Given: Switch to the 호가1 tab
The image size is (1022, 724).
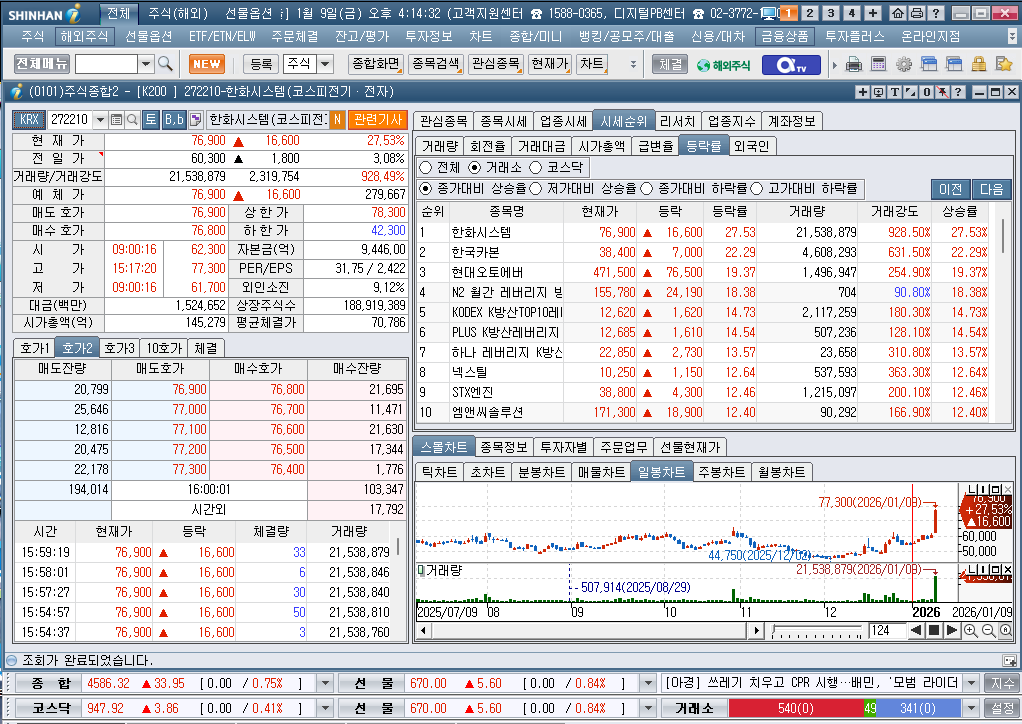Looking at the screenshot, I should click(x=35, y=348).
